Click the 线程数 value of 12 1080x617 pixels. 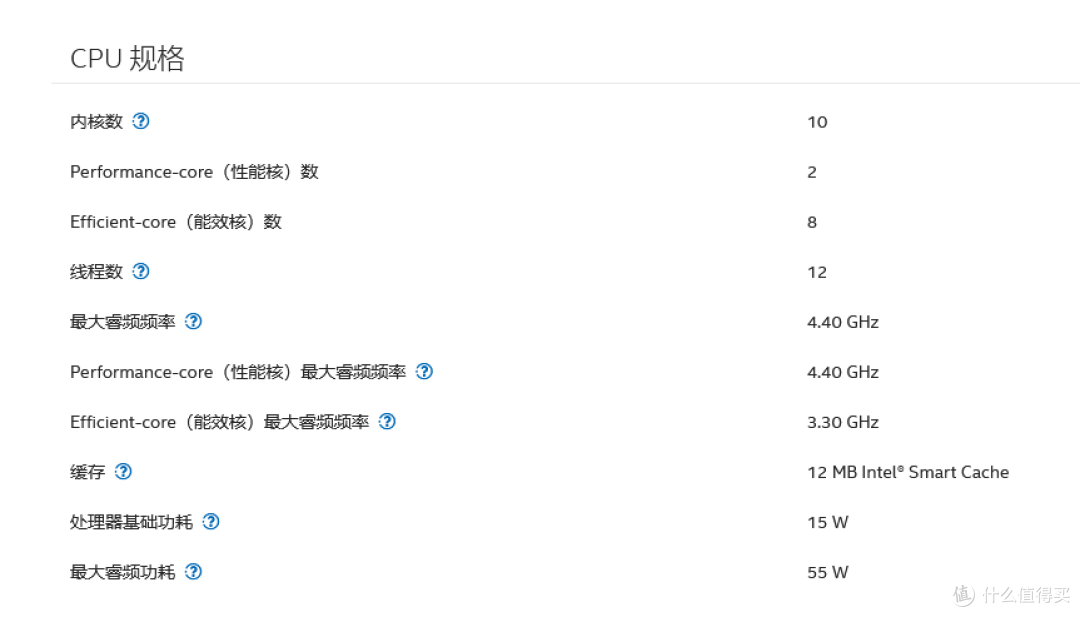817,272
